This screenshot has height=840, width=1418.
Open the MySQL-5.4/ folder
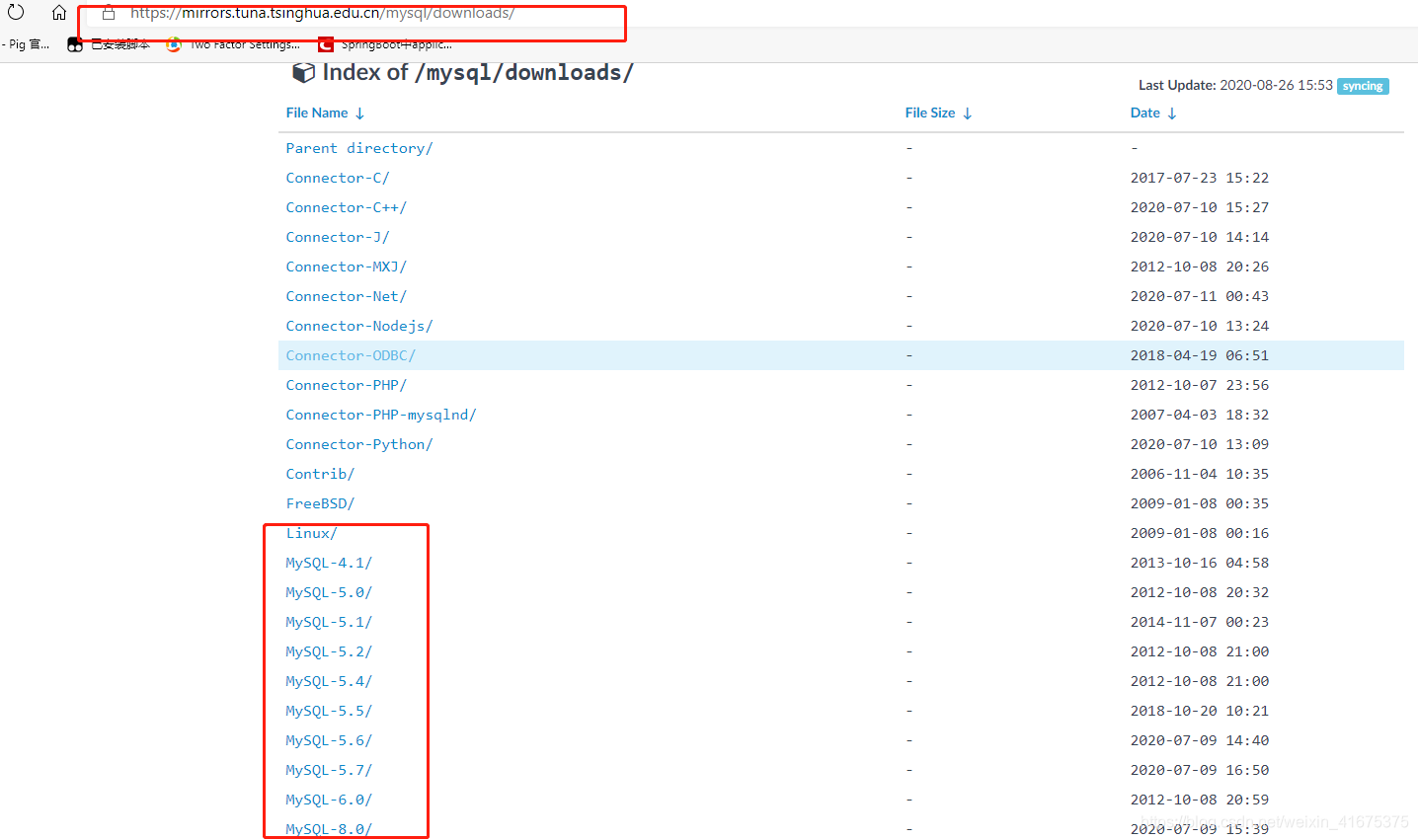(x=329, y=681)
